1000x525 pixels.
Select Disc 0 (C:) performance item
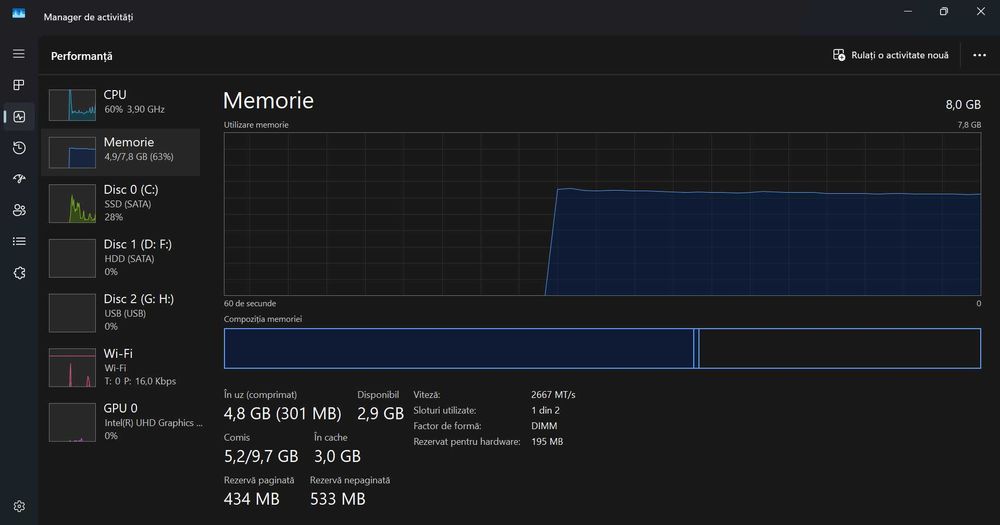122,203
